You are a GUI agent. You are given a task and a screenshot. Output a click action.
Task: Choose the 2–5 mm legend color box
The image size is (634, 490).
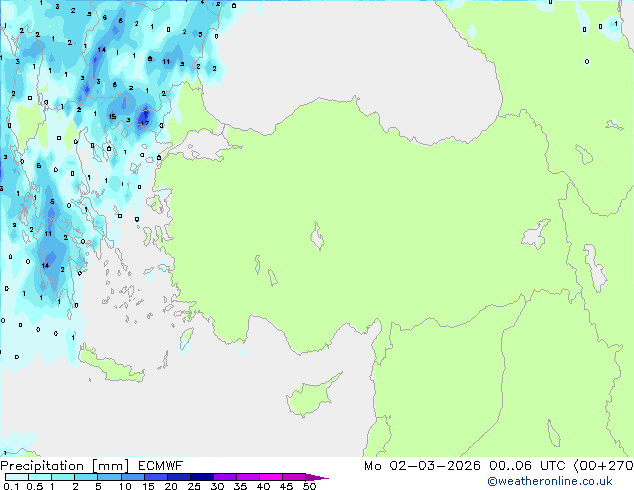(86, 477)
